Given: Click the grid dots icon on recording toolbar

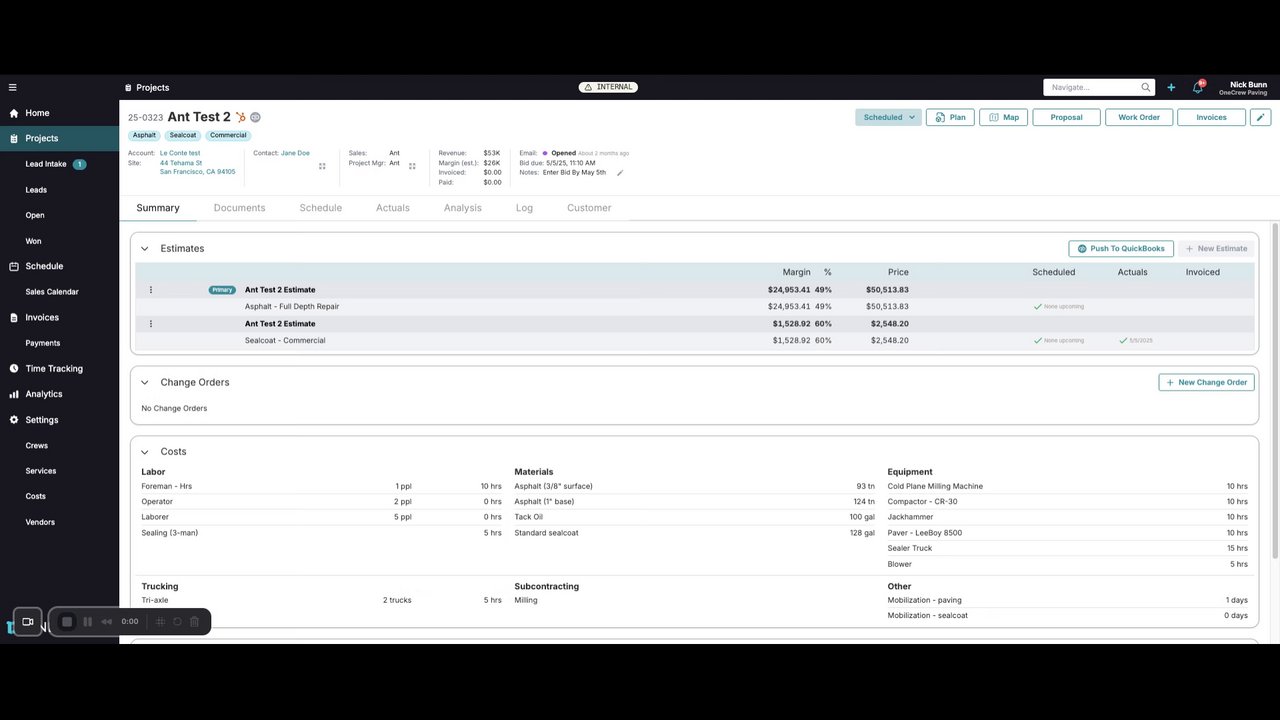Looking at the screenshot, I should [x=160, y=622].
